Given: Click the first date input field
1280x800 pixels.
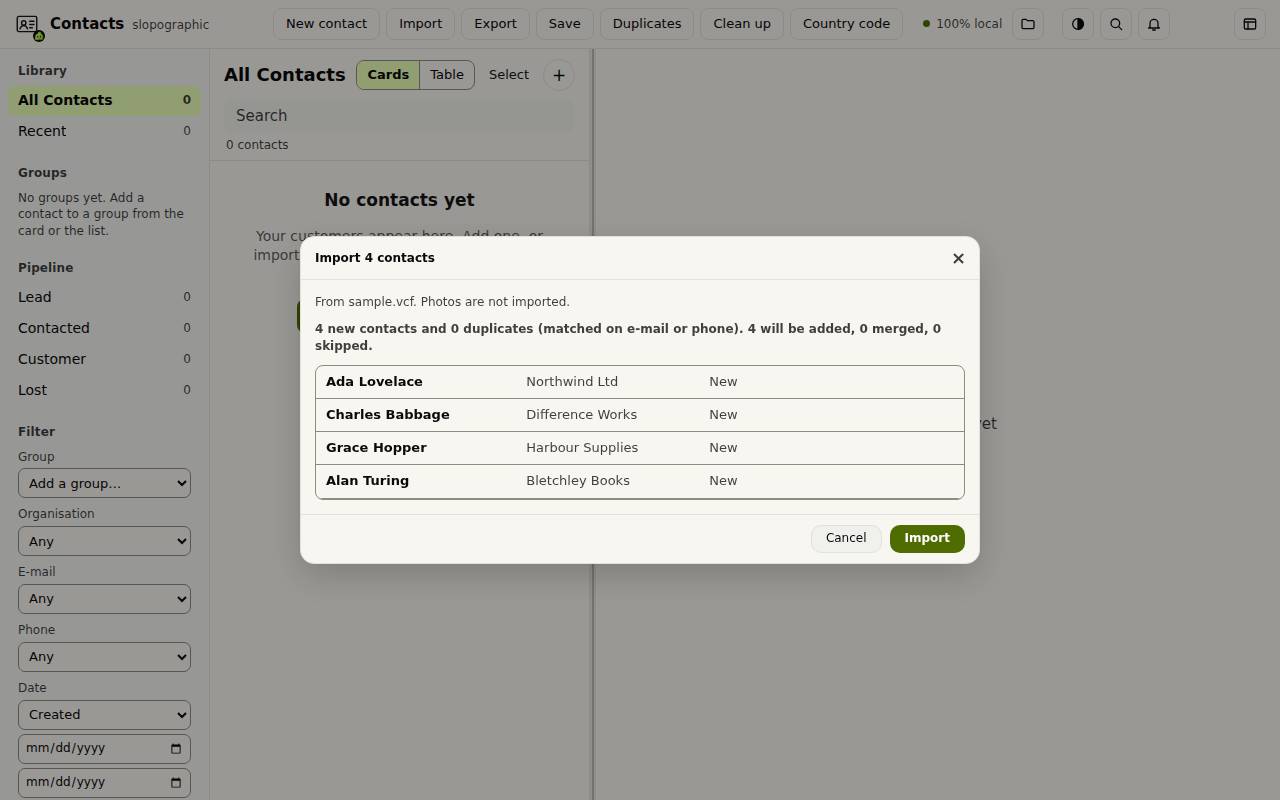Looking at the screenshot, I should (104, 748).
